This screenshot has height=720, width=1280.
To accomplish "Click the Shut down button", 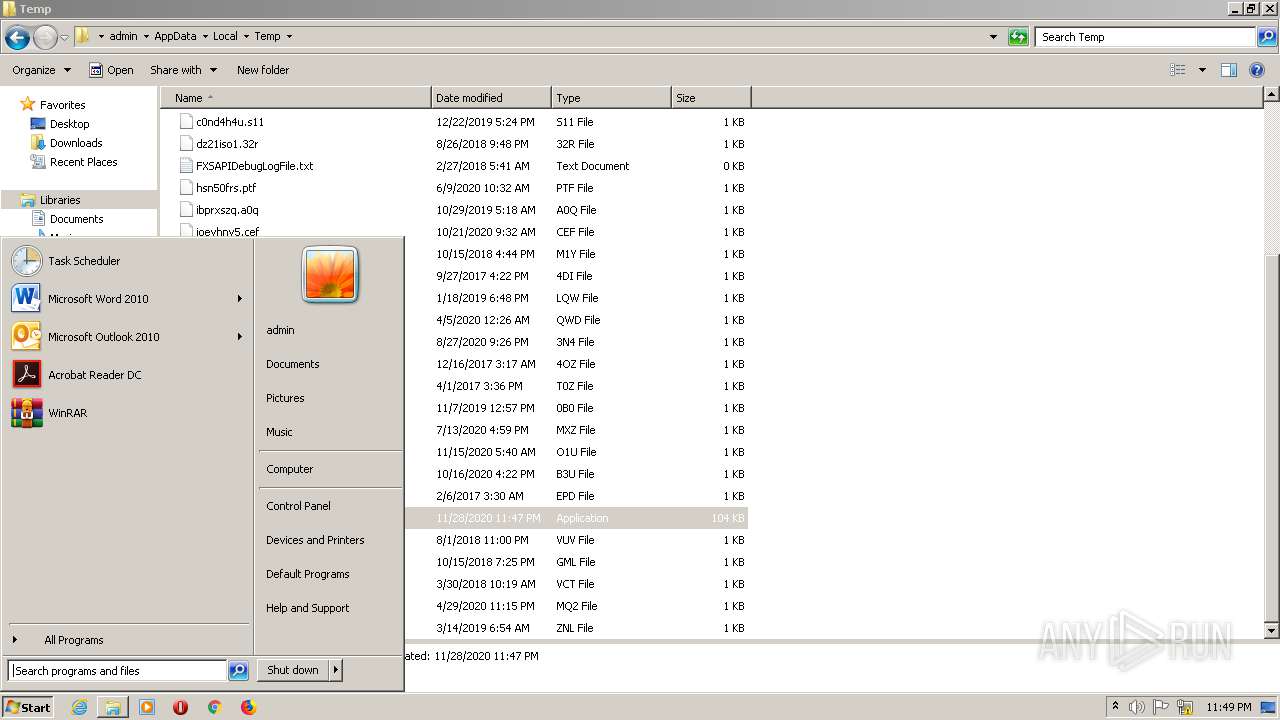I will pos(293,670).
